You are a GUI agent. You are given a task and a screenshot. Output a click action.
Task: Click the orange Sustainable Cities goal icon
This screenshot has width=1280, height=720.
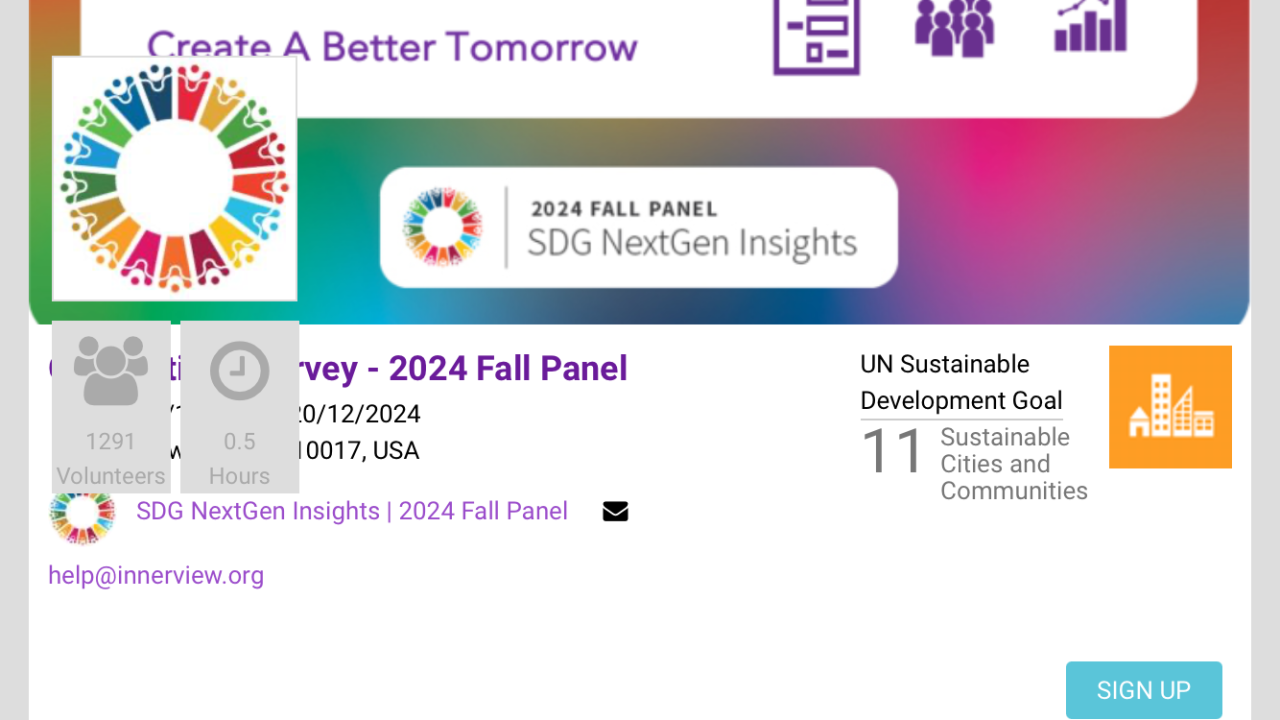pyautogui.click(x=1170, y=407)
